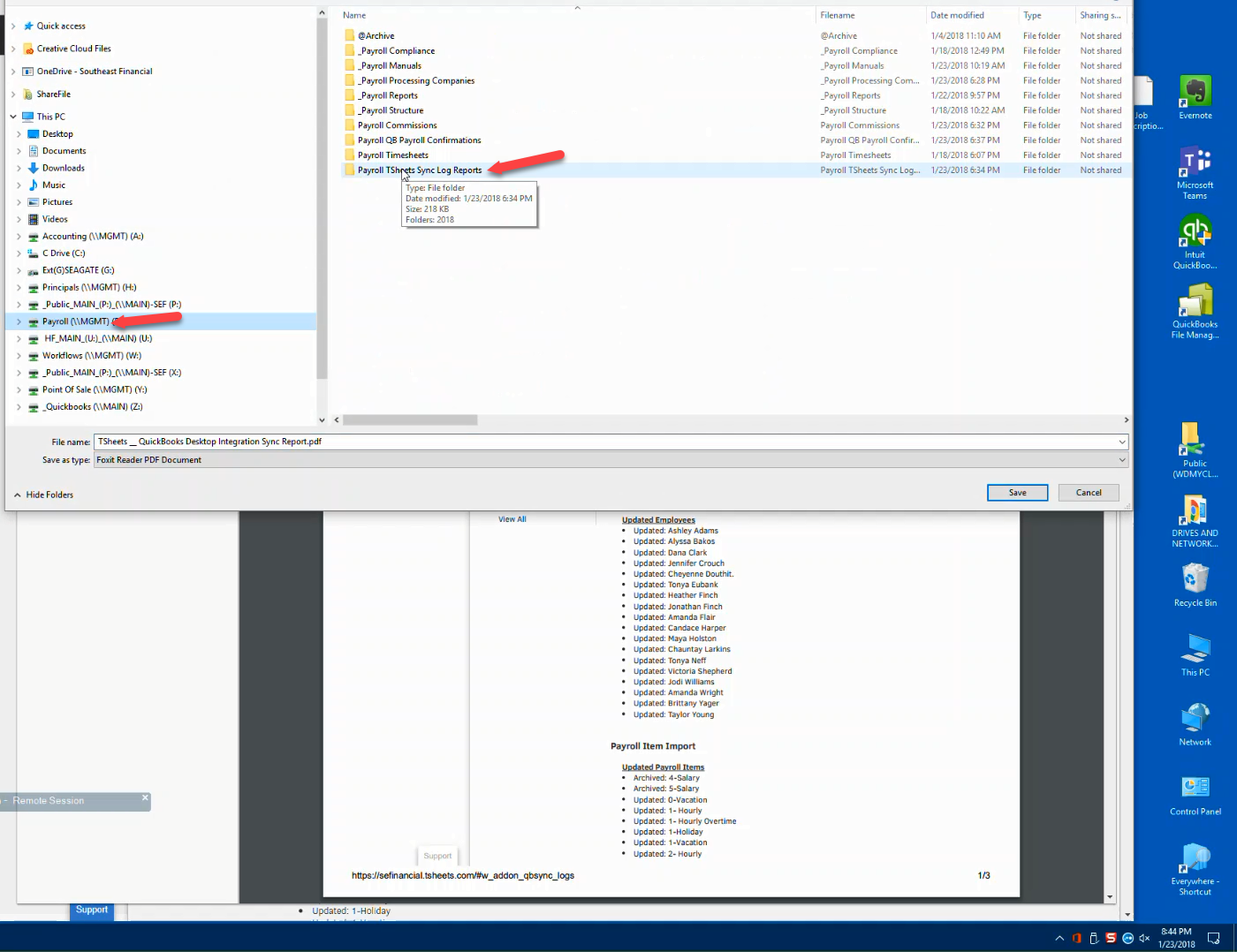Click the Save button
This screenshot has height=952, width=1237.
point(1017,493)
